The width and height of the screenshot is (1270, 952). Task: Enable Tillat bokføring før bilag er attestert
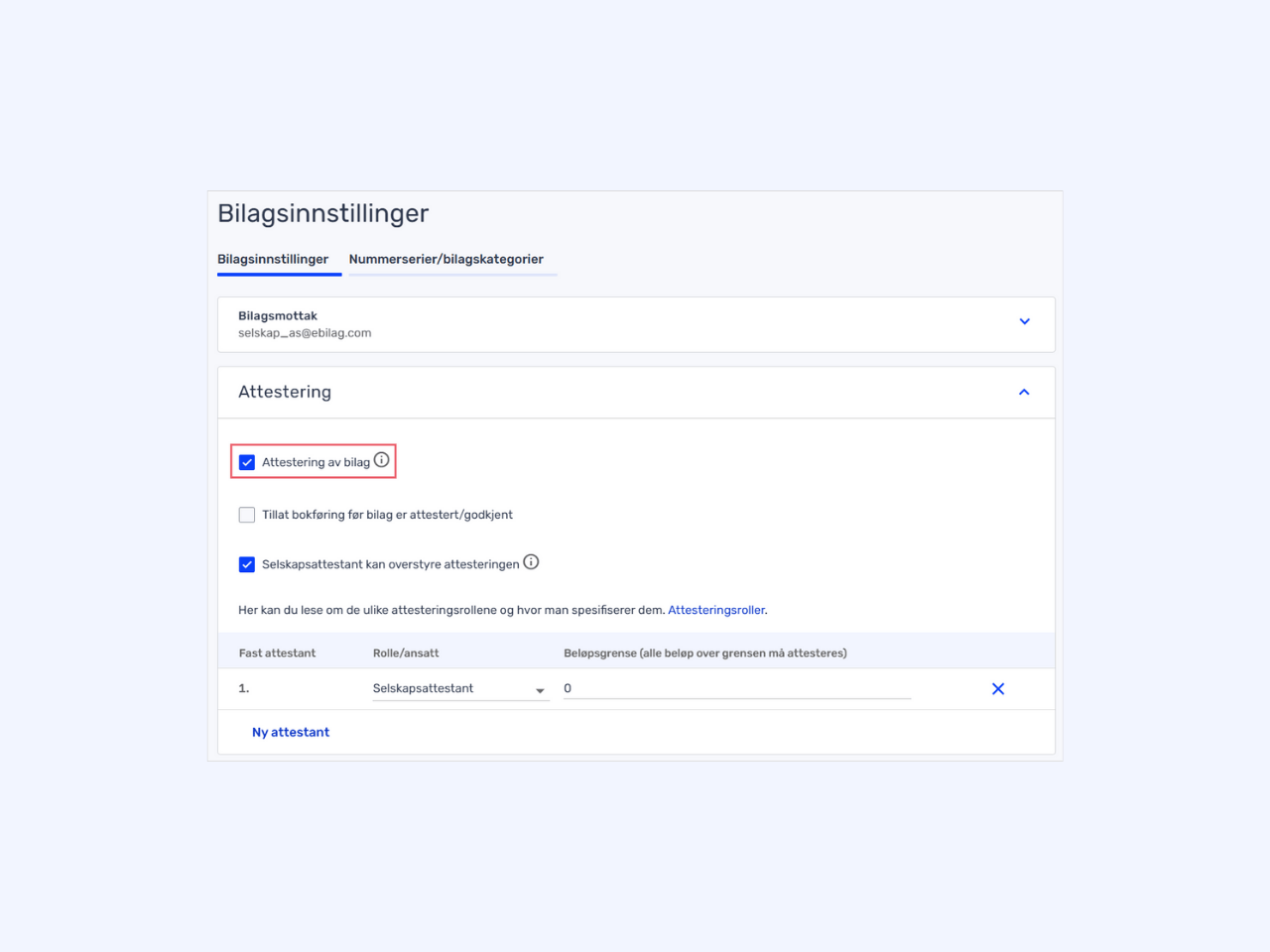(247, 515)
